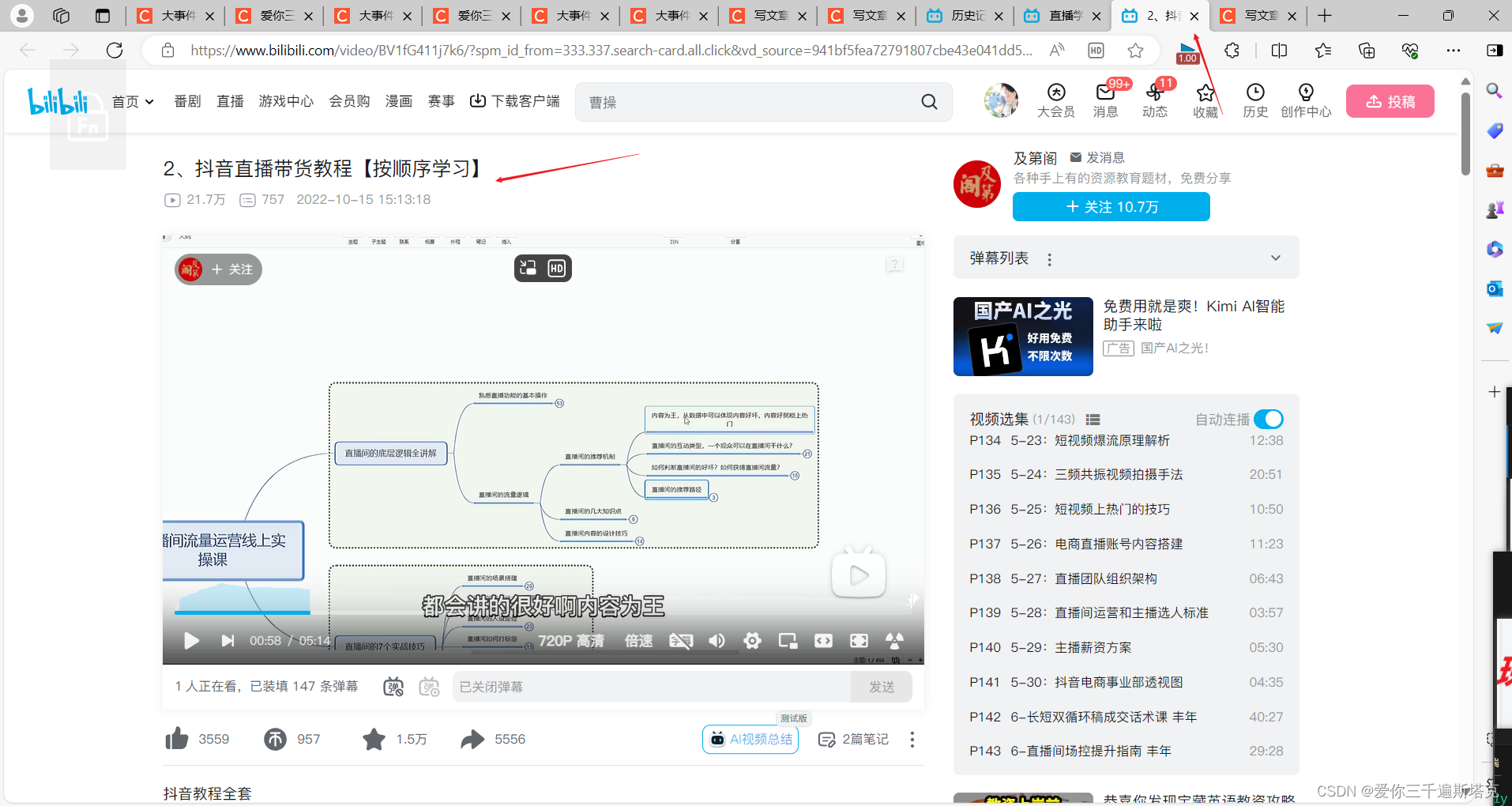
Task: Select P134 短视频爆流原理解析 episode
Action: pos(1126,440)
